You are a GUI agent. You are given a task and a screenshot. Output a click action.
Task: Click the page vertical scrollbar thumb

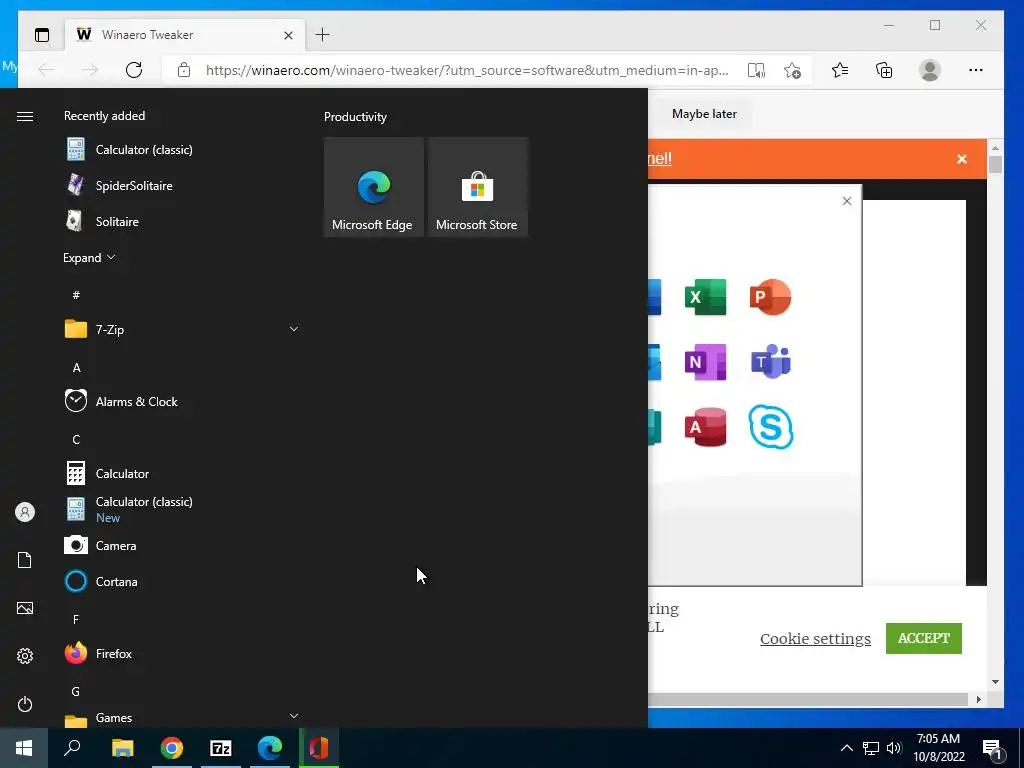tap(995, 163)
